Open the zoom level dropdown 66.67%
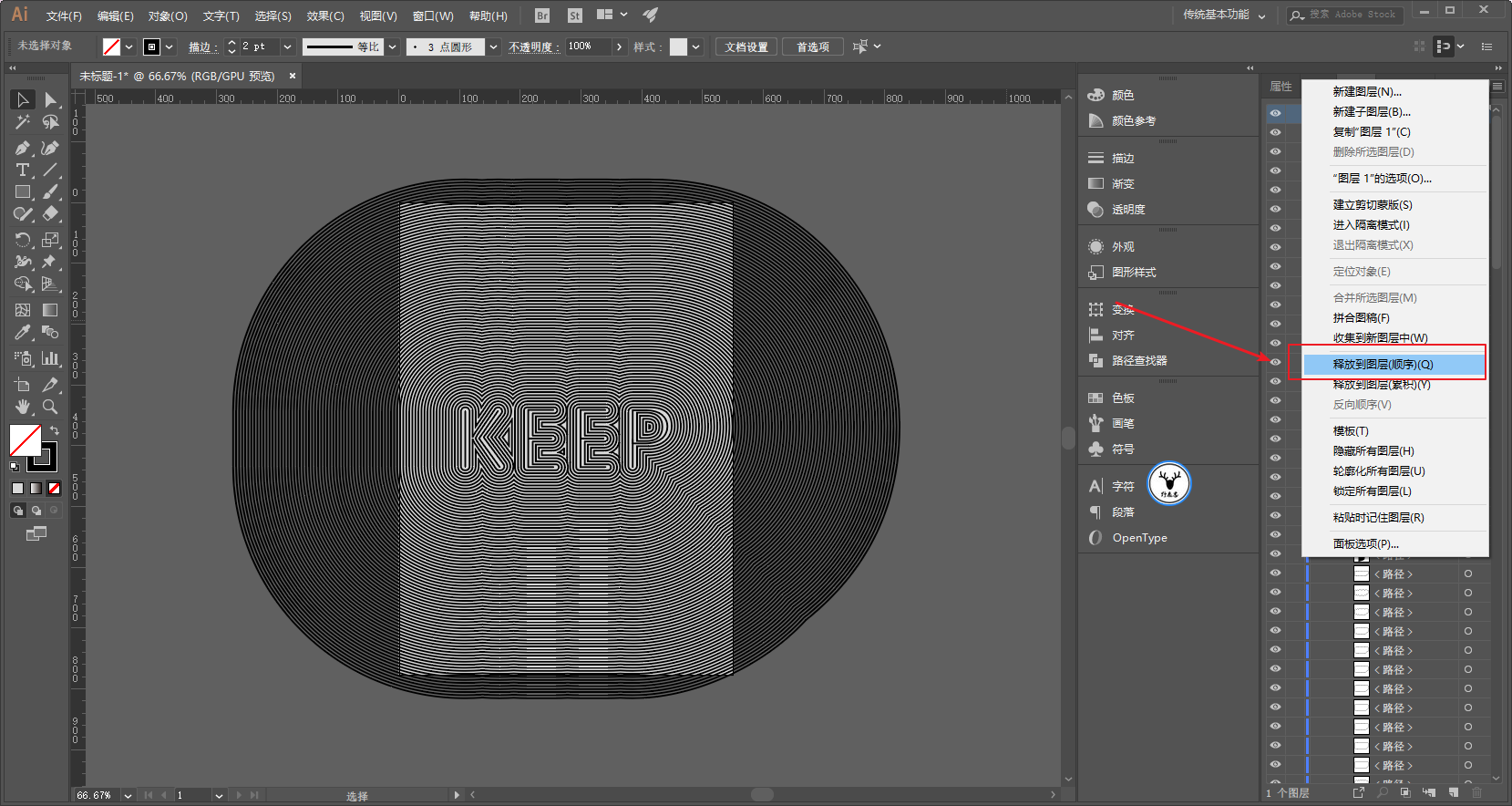Viewport: 1512px width, 806px height. tap(129, 795)
